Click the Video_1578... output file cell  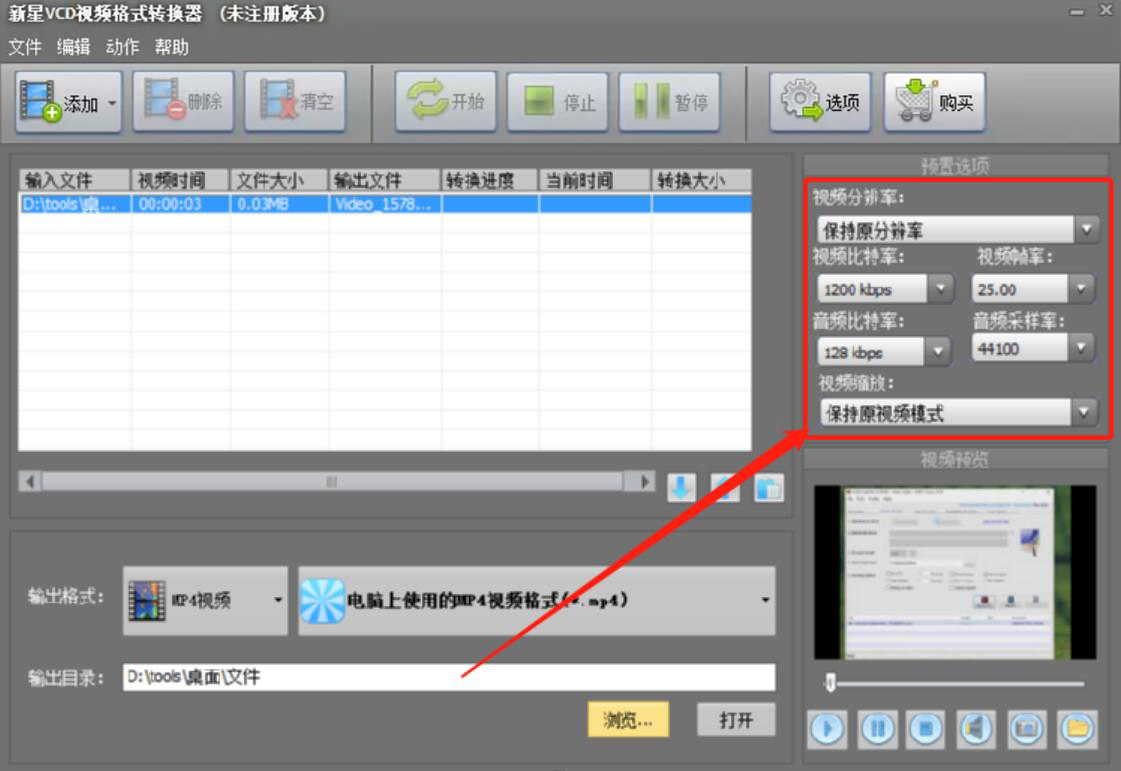coord(385,204)
